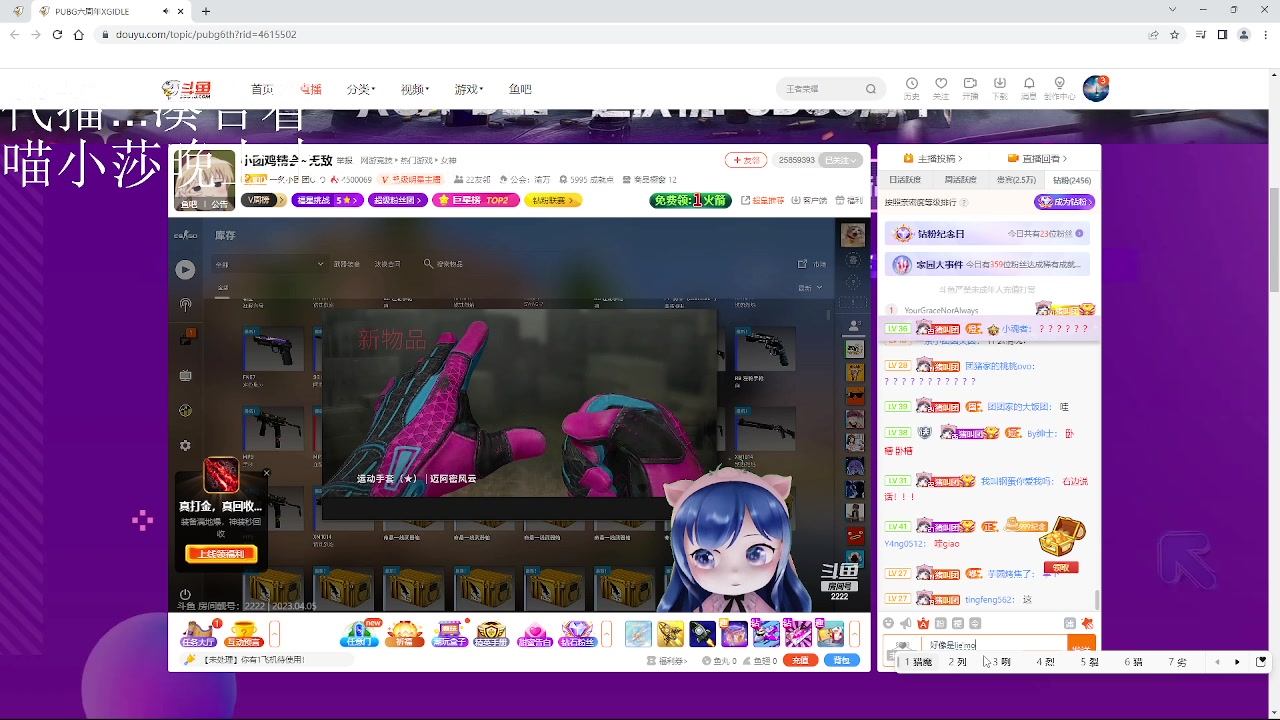Open the 家园大事件 banner
The image size is (1280, 720).
[x=988, y=265]
